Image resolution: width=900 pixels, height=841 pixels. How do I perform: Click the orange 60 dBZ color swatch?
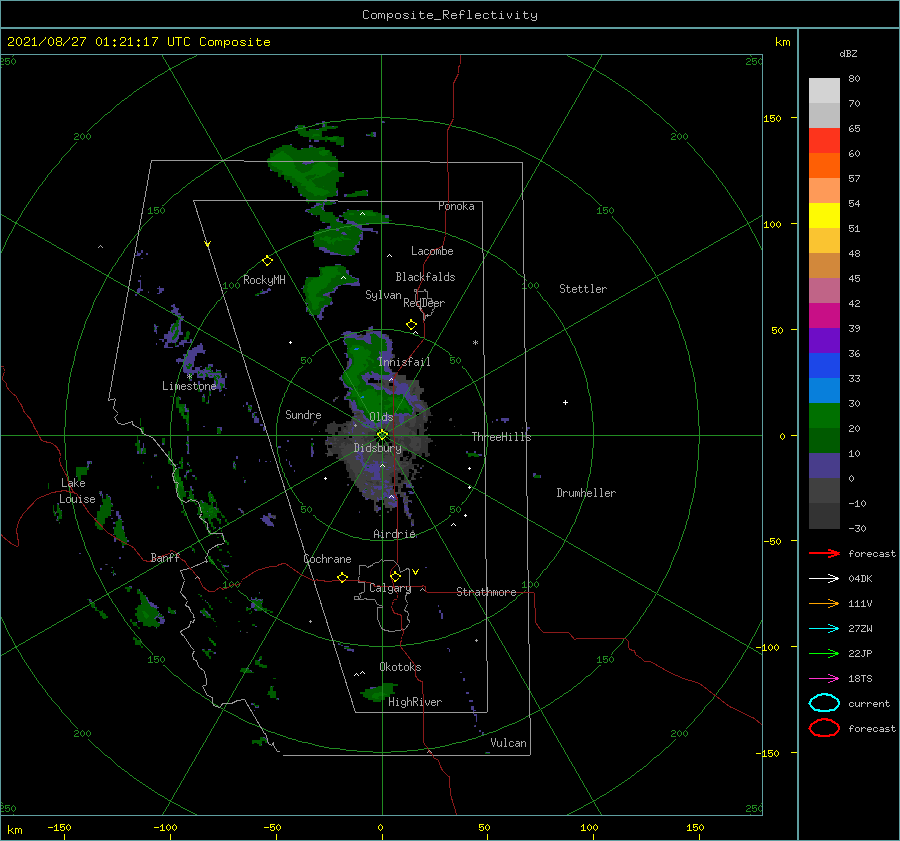pos(824,165)
